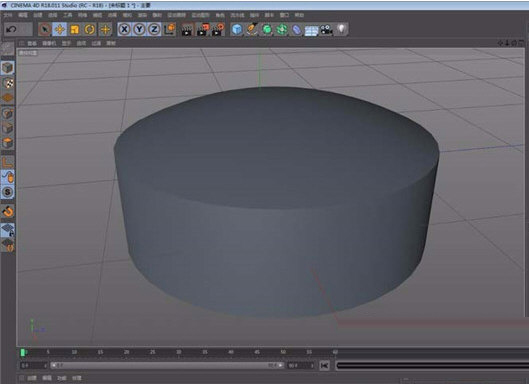
Task: Toggle the Locked Workplane icon
Action: (x=7, y=230)
